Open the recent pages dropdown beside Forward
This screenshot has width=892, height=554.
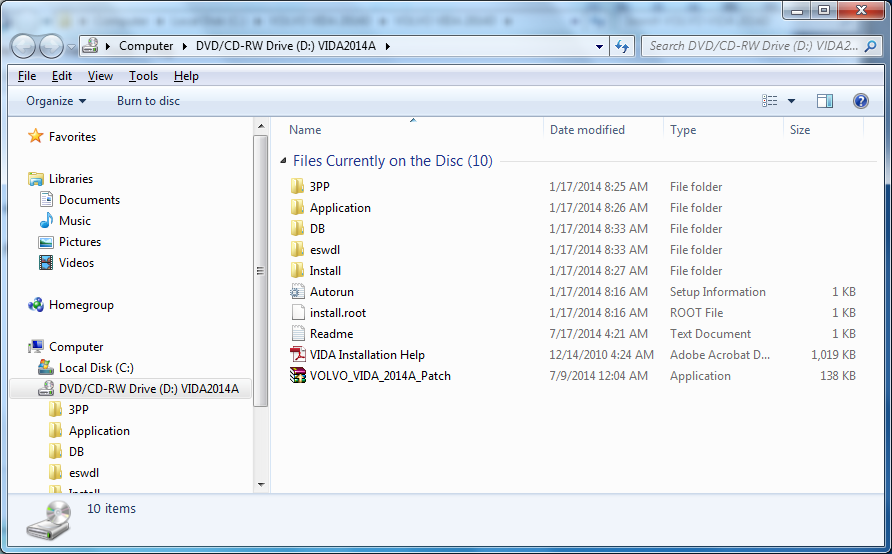(71, 47)
